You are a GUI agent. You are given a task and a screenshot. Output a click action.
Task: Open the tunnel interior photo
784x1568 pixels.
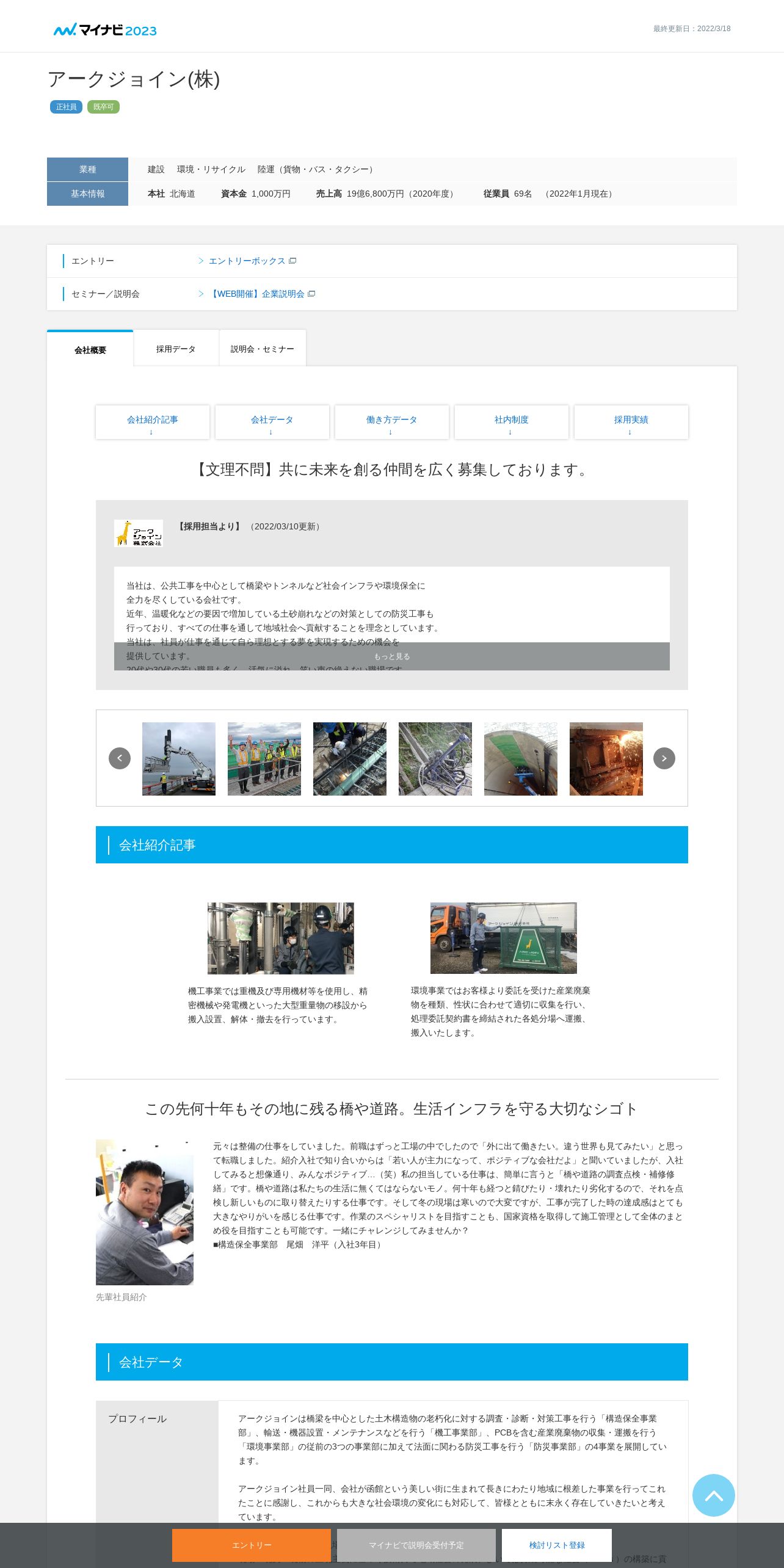[521, 759]
